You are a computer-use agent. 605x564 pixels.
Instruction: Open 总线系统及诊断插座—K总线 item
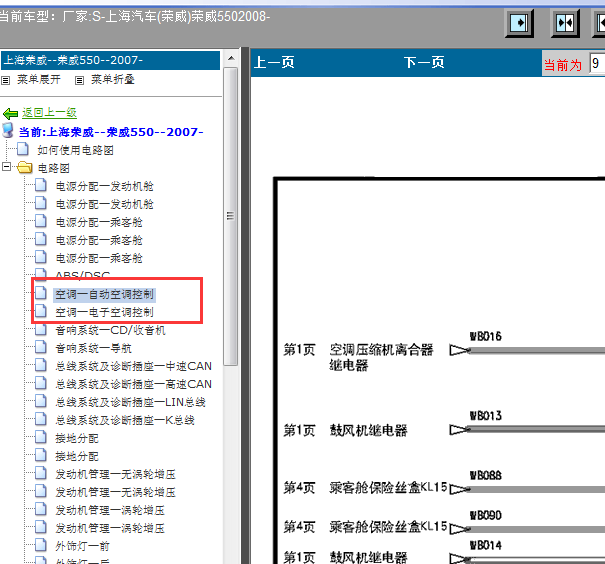pos(125,420)
